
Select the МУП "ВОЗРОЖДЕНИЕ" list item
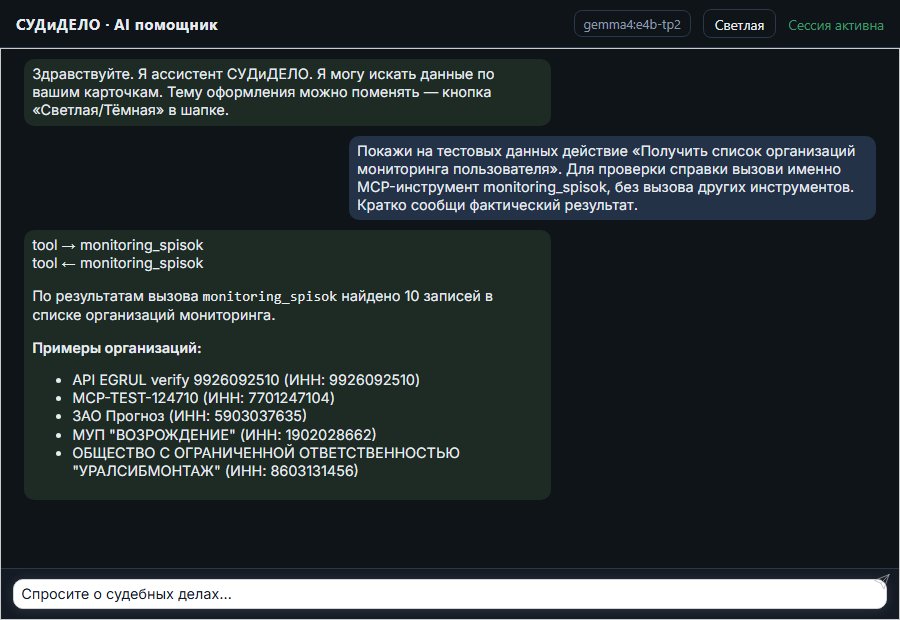tap(224, 435)
